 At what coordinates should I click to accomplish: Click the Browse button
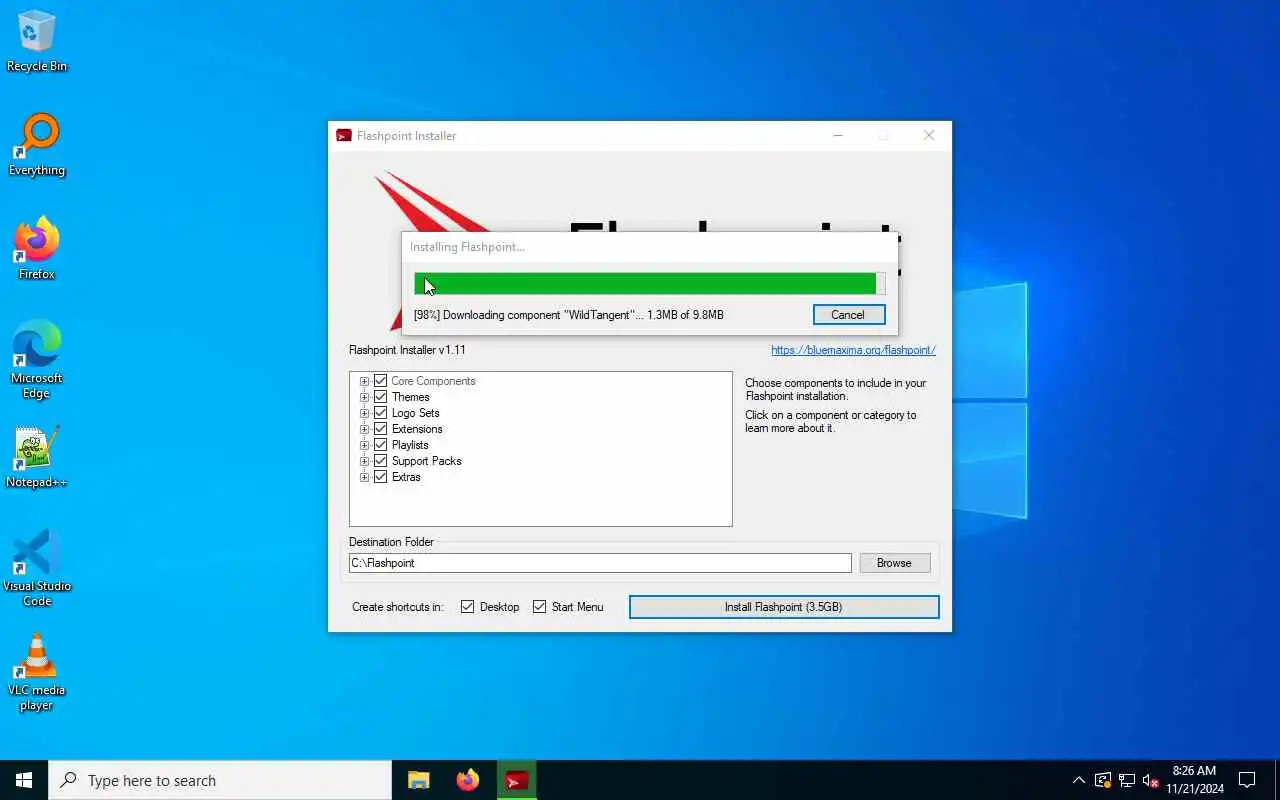pos(894,563)
